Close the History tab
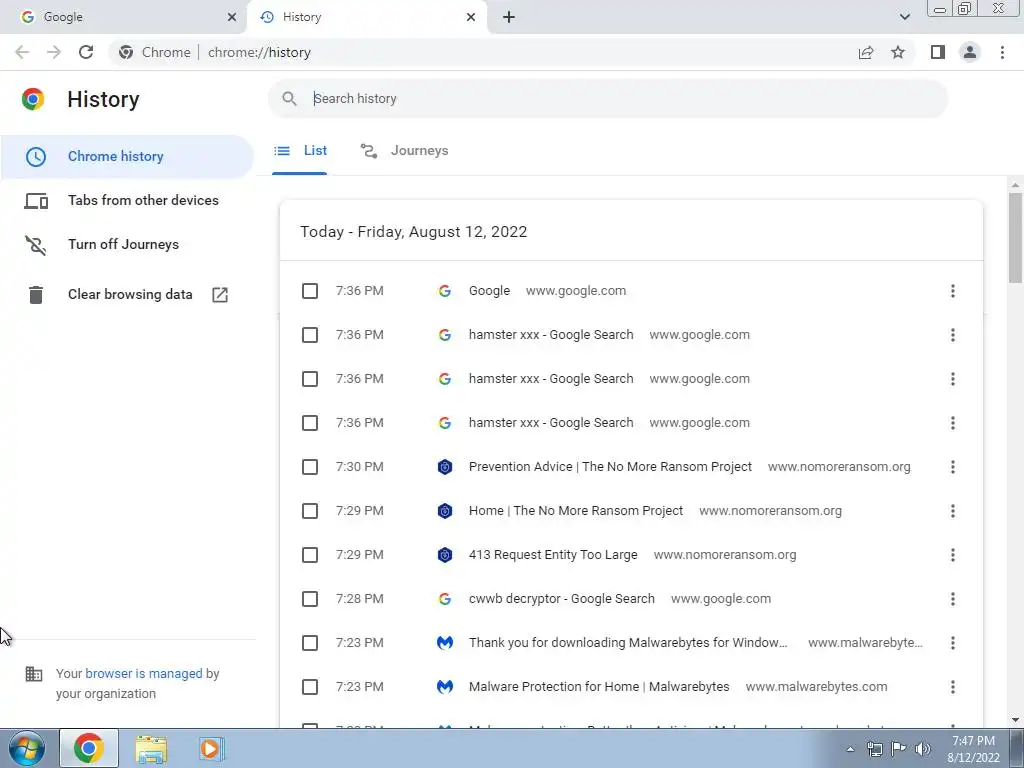The width and height of the screenshot is (1024, 768). click(x=471, y=17)
